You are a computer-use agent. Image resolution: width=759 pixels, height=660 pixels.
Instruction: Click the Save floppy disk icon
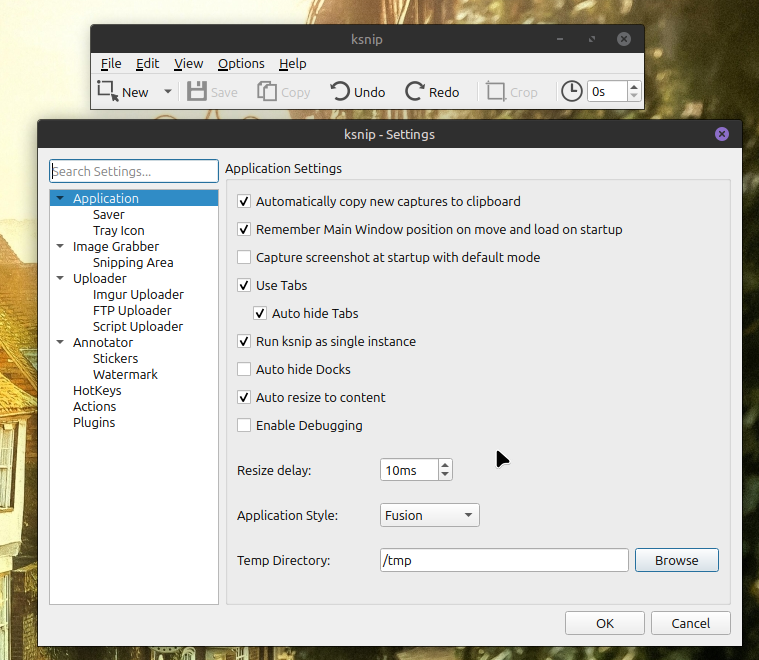coord(197,91)
